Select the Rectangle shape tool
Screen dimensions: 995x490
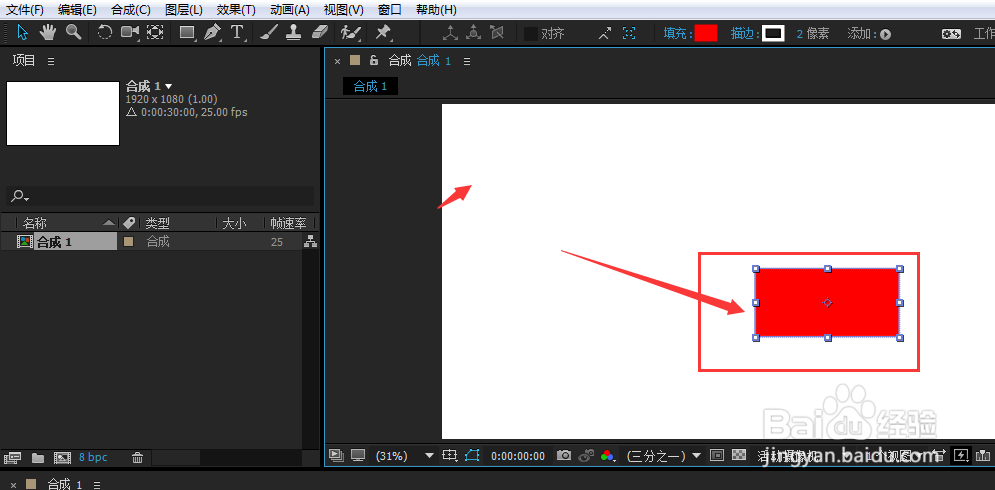[x=187, y=32]
